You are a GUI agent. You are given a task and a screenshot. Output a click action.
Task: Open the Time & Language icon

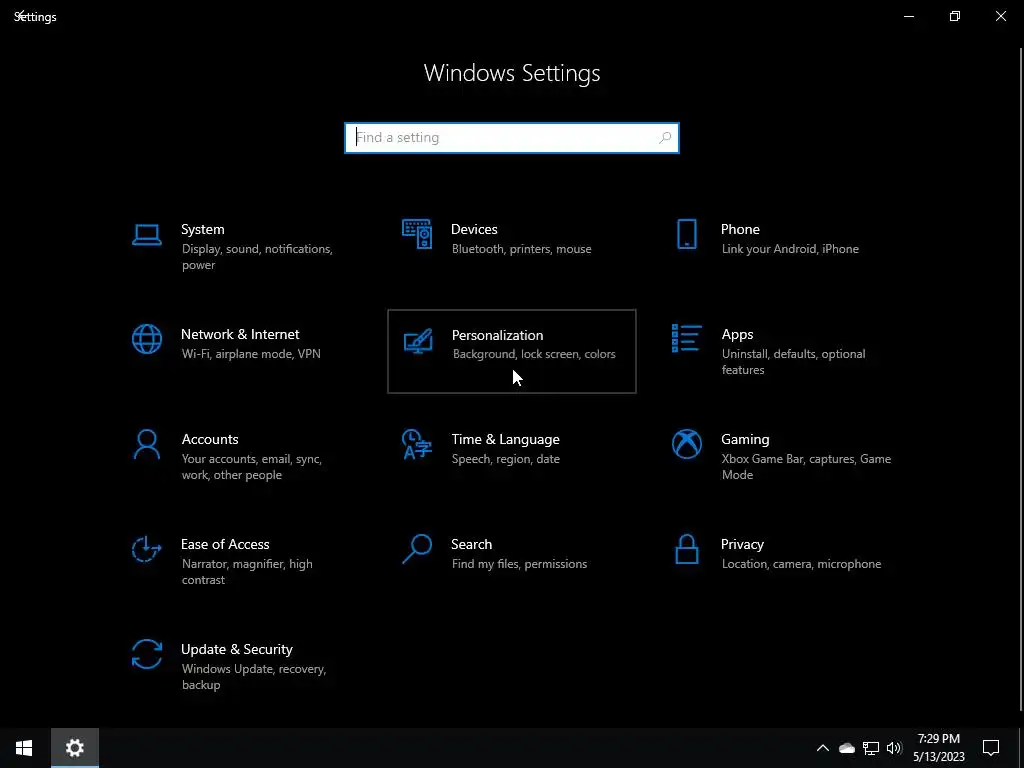[417, 444]
